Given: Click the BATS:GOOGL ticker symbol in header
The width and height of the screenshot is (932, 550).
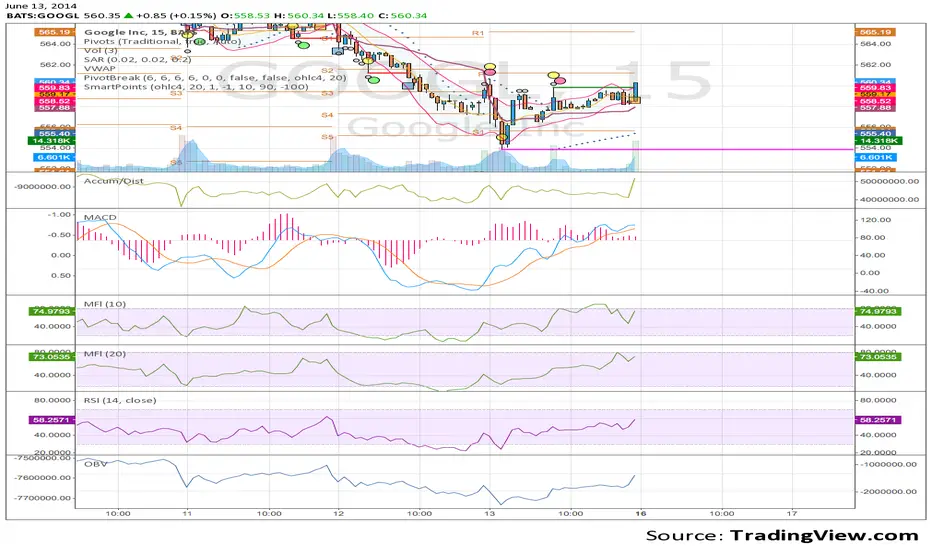Looking at the screenshot, I should (43, 15).
